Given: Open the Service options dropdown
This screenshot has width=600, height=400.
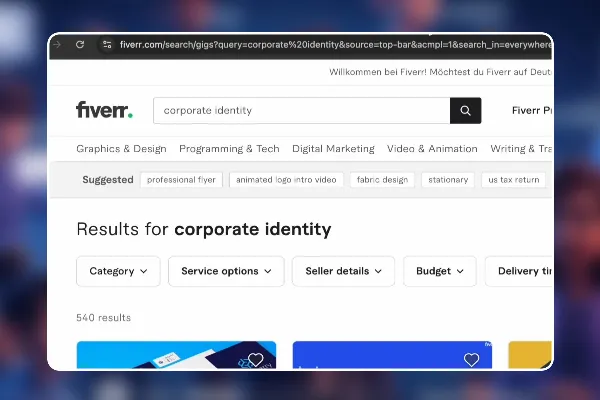Looking at the screenshot, I should click(226, 271).
